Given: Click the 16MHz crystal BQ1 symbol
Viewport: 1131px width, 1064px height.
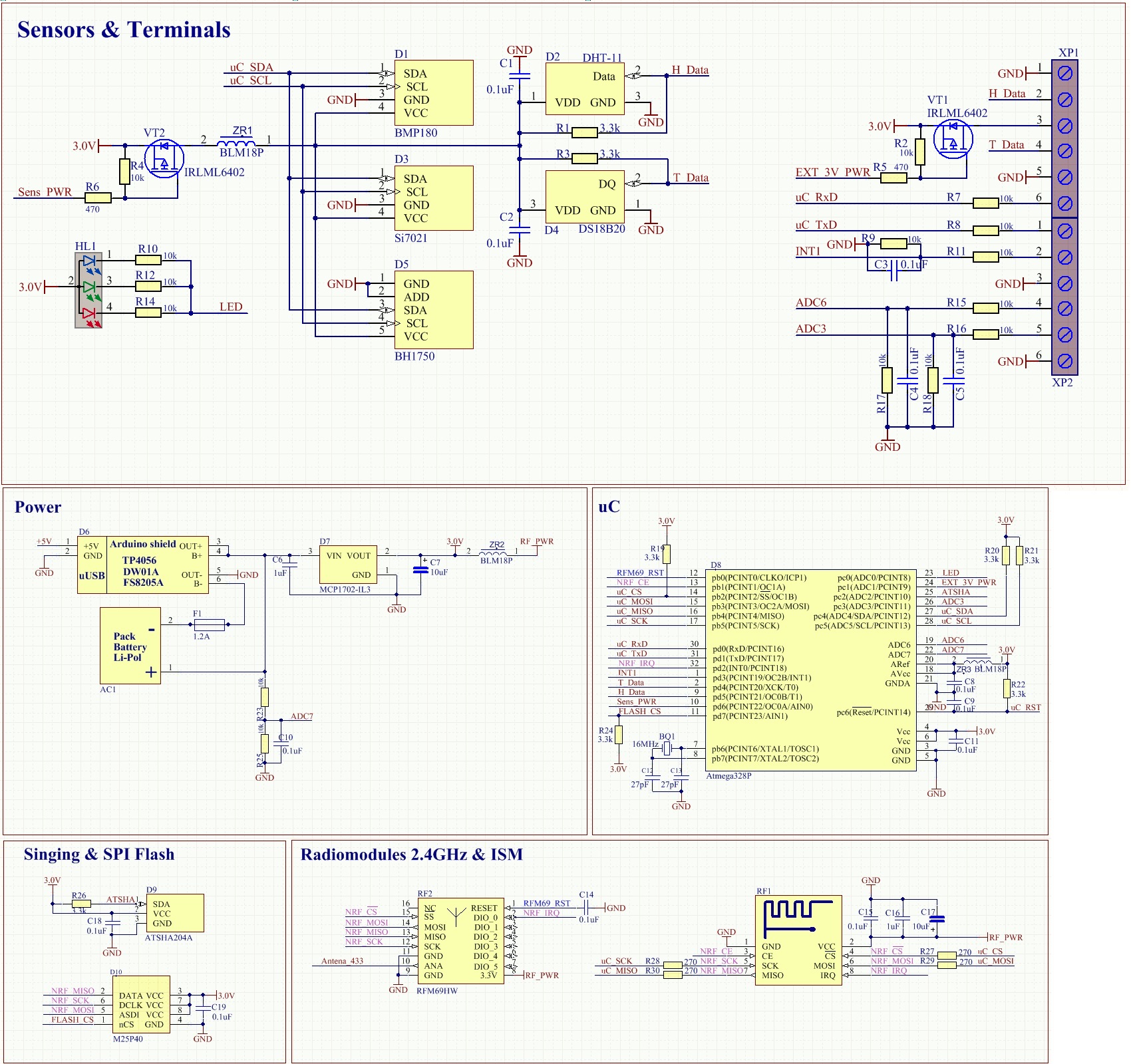Looking at the screenshot, I should pos(667,748).
